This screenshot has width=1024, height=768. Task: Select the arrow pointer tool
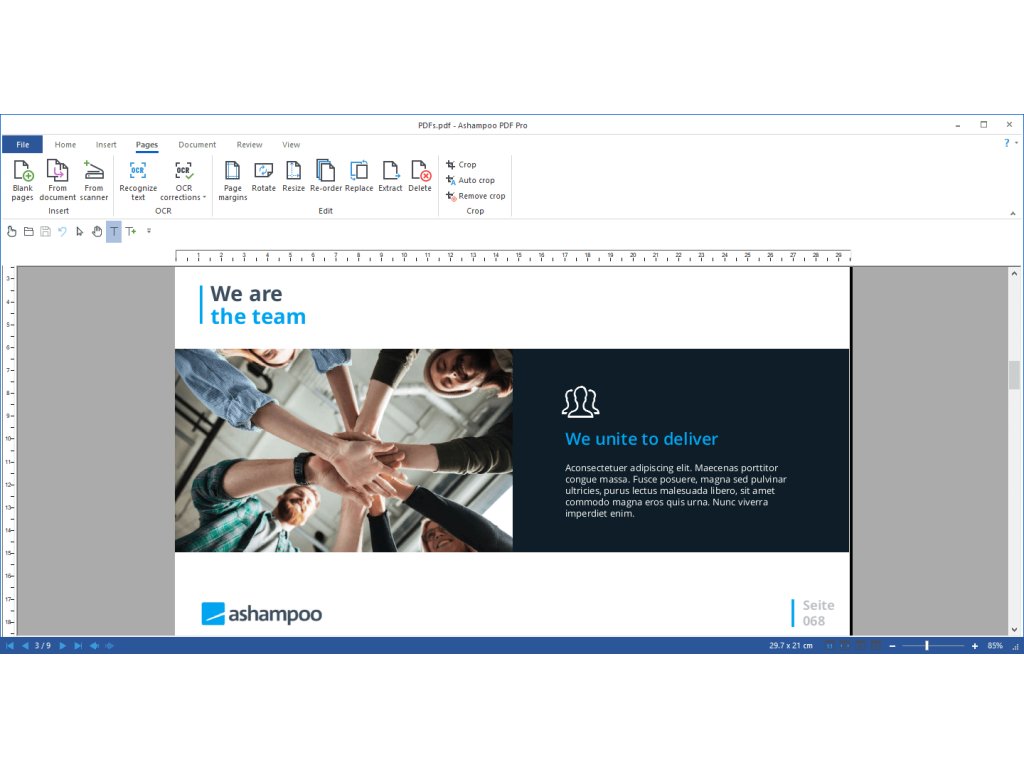pyautogui.click(x=80, y=231)
